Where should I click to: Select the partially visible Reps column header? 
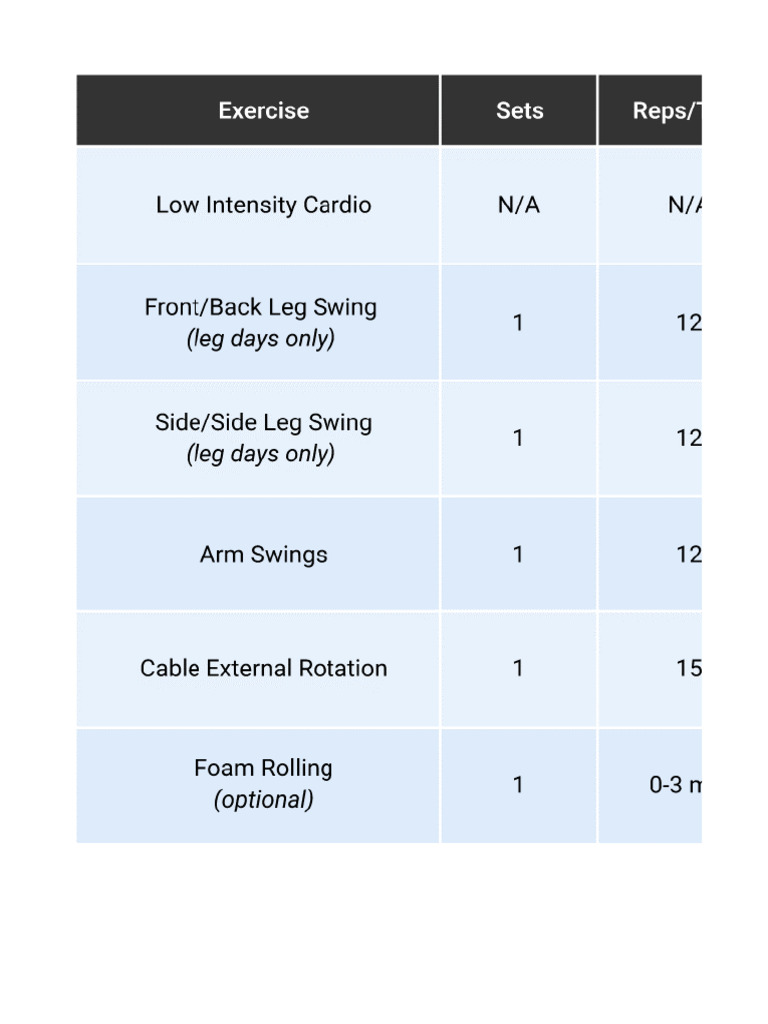666,111
